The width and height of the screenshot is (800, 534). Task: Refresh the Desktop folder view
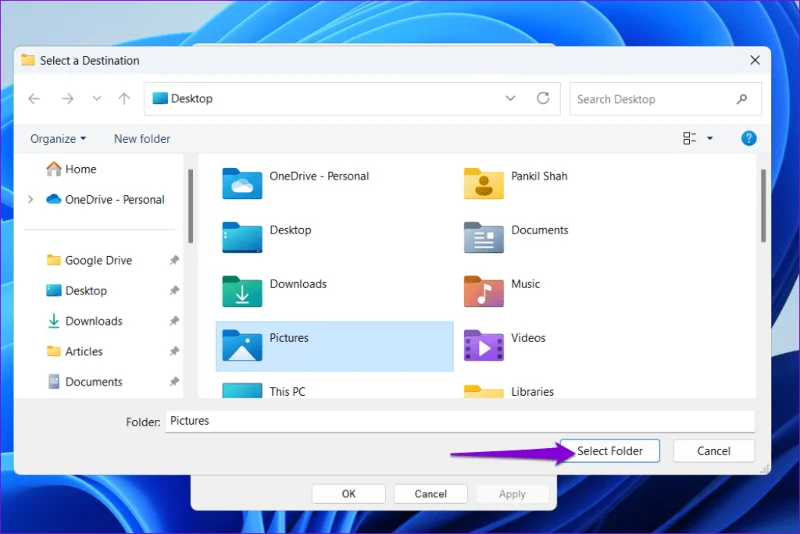(x=543, y=98)
